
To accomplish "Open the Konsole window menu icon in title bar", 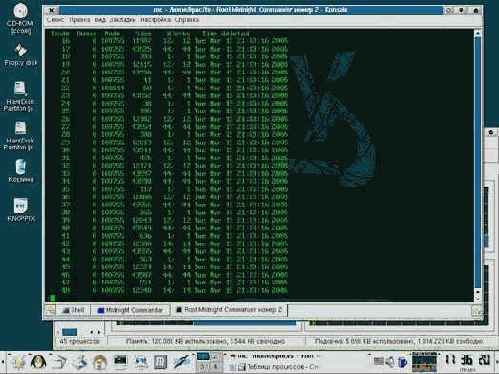I will click(52, 10).
